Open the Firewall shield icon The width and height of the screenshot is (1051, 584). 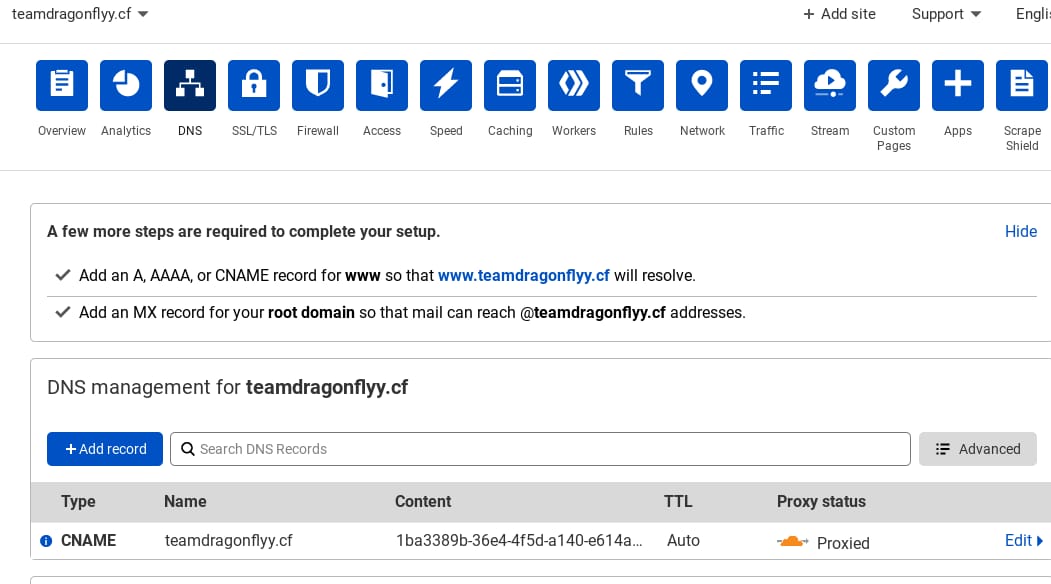click(318, 85)
